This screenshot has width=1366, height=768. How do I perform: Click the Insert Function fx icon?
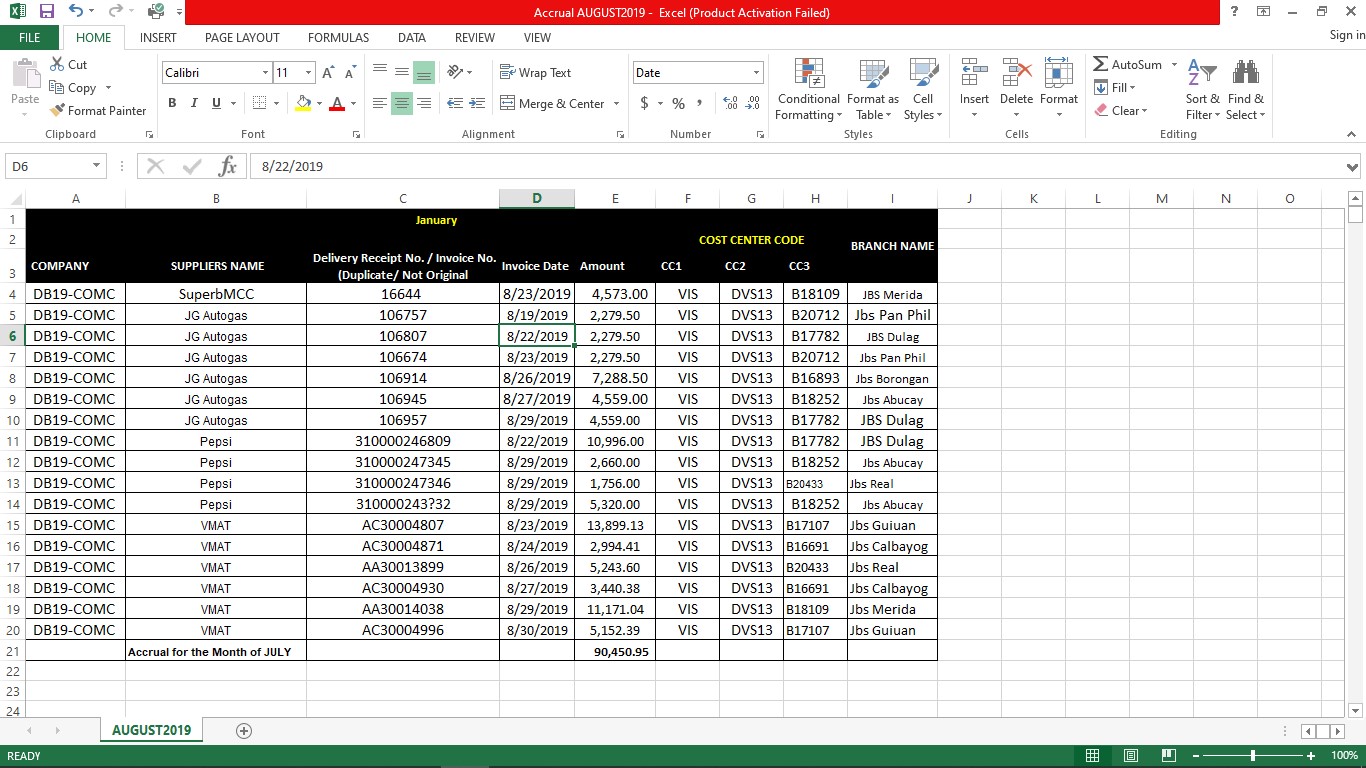coord(227,166)
